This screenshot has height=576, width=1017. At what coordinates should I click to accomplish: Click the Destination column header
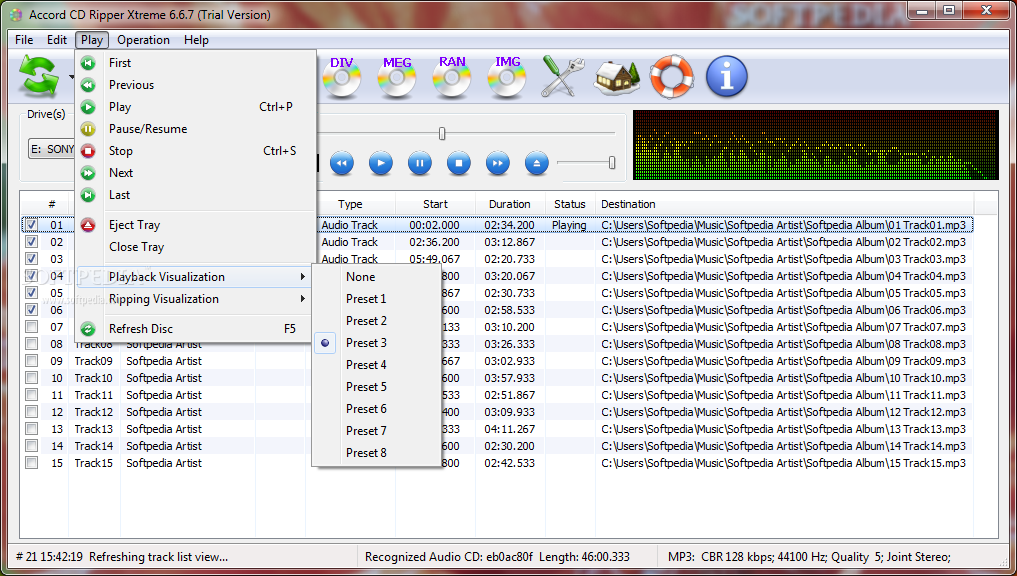pos(785,204)
